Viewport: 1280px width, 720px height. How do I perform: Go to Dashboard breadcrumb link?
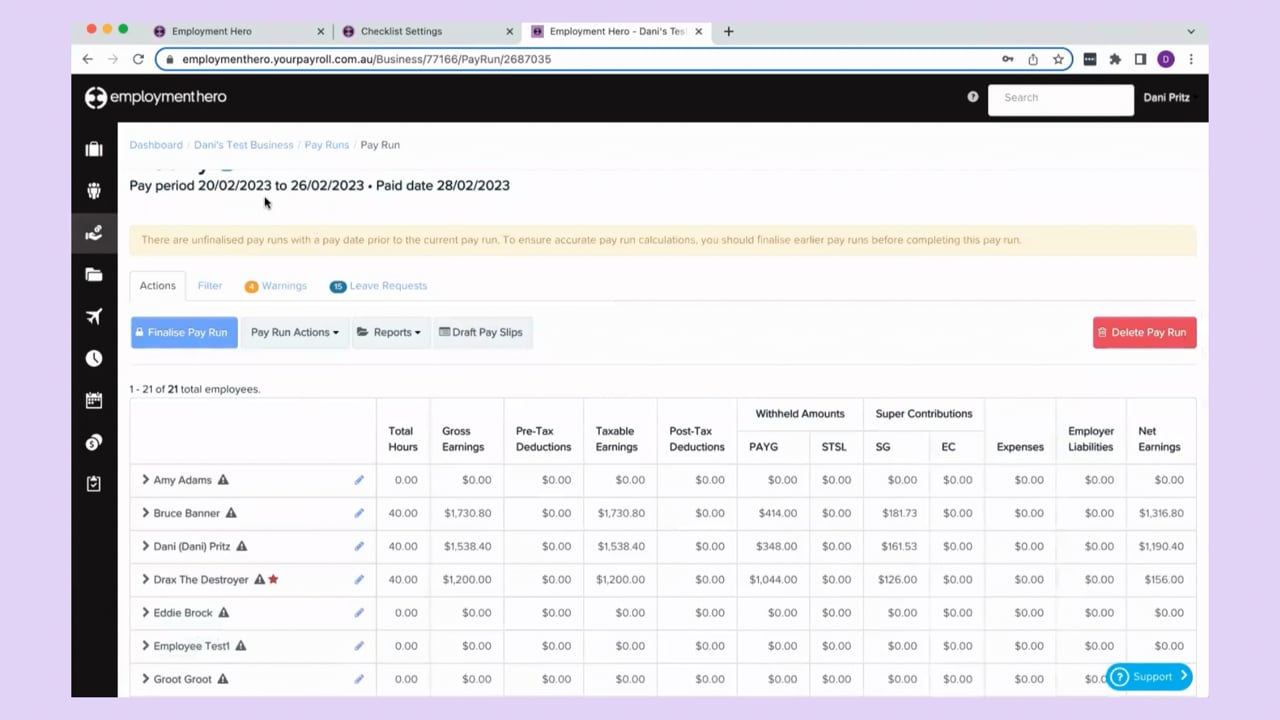156,145
